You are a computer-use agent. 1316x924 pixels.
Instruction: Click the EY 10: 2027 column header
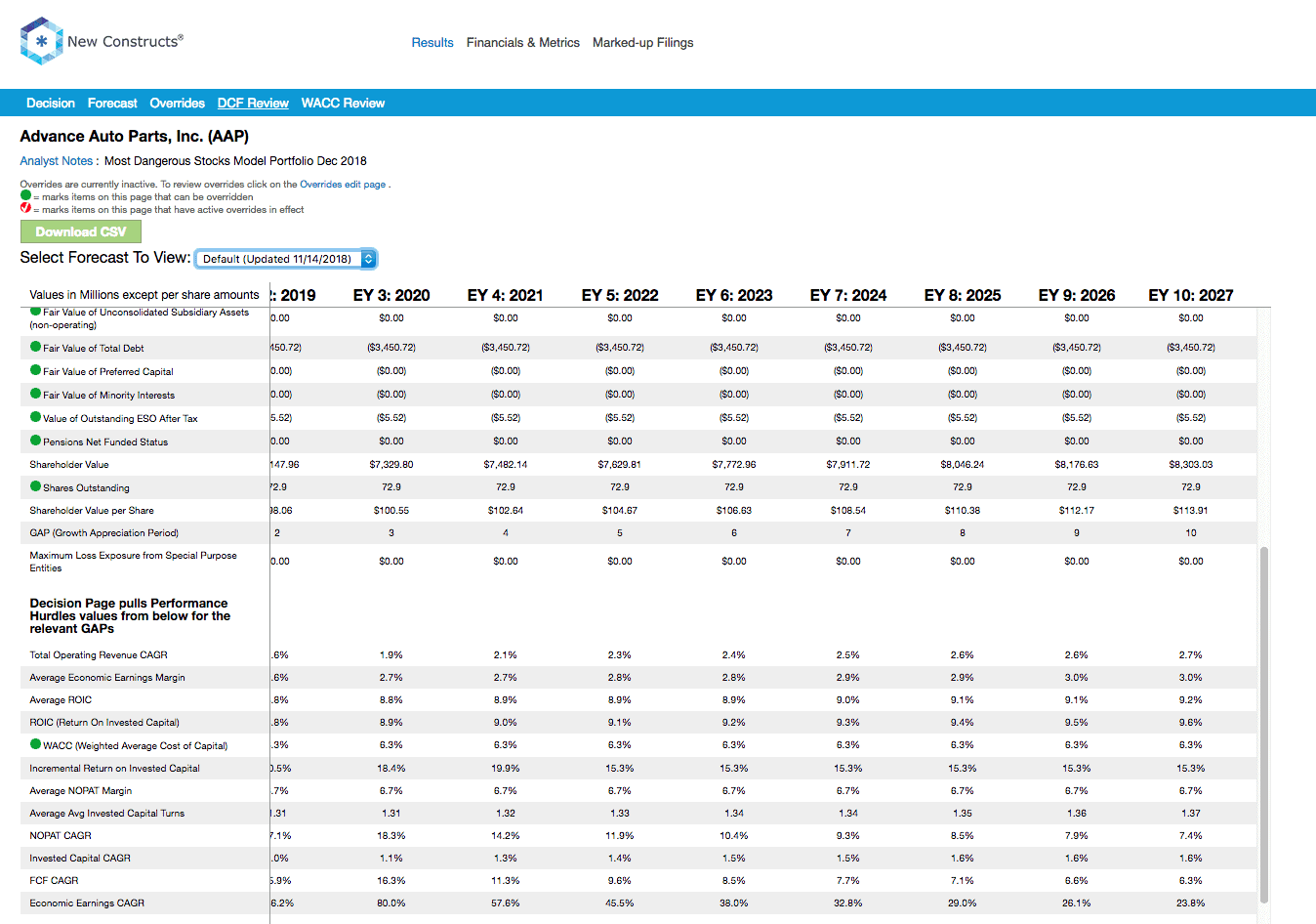1191,295
